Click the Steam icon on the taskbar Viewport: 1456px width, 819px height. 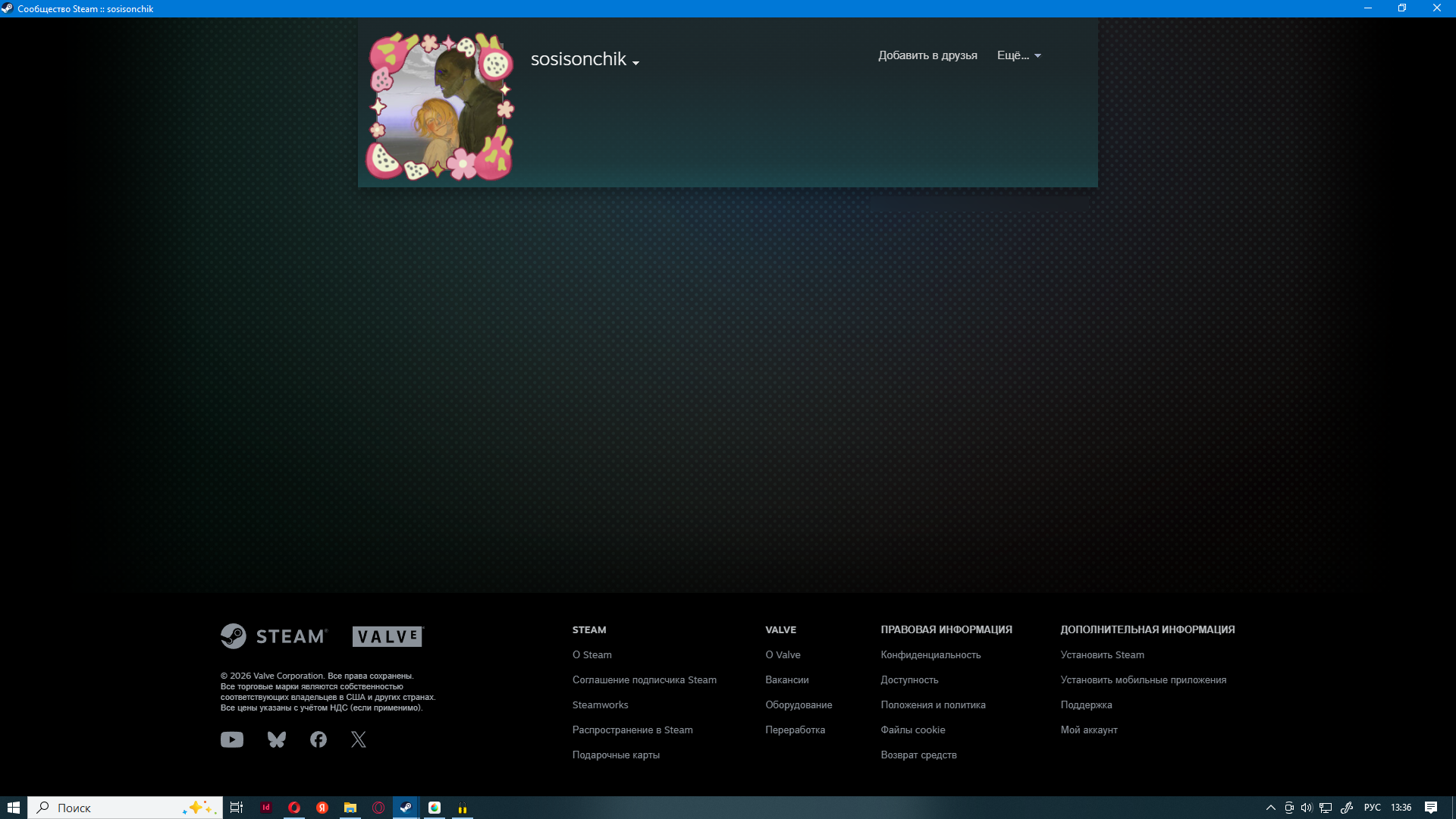(406, 808)
